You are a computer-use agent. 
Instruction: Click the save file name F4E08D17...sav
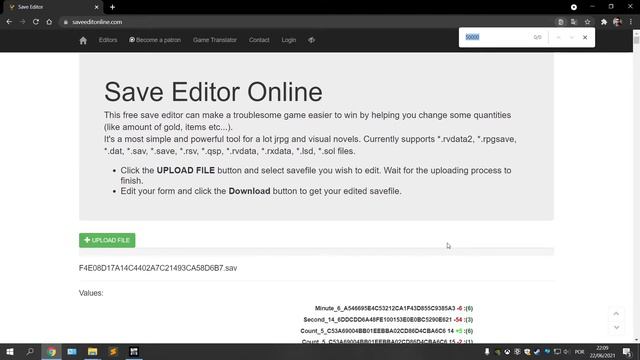(x=158, y=268)
